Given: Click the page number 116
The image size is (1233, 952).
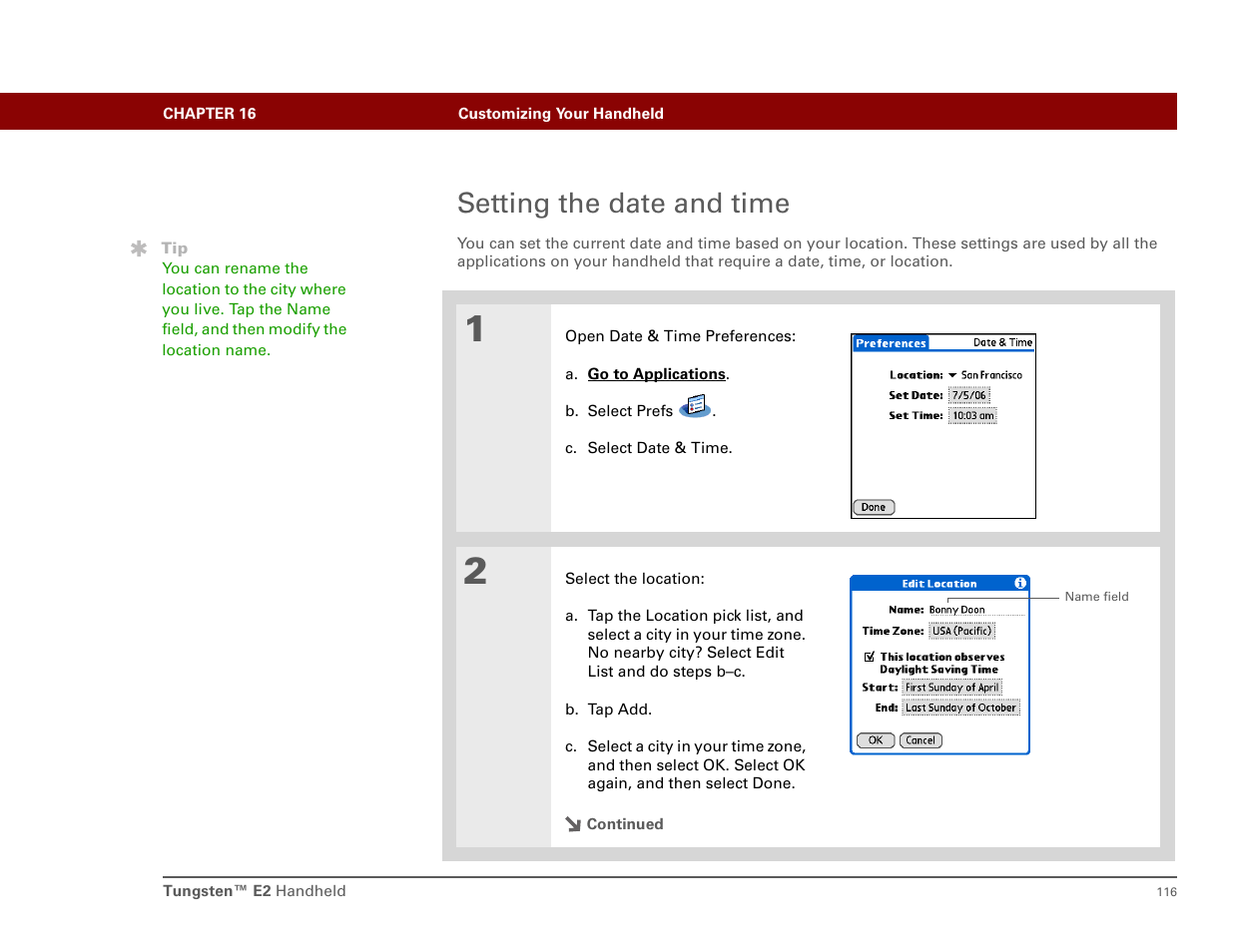Looking at the screenshot, I should [1167, 892].
